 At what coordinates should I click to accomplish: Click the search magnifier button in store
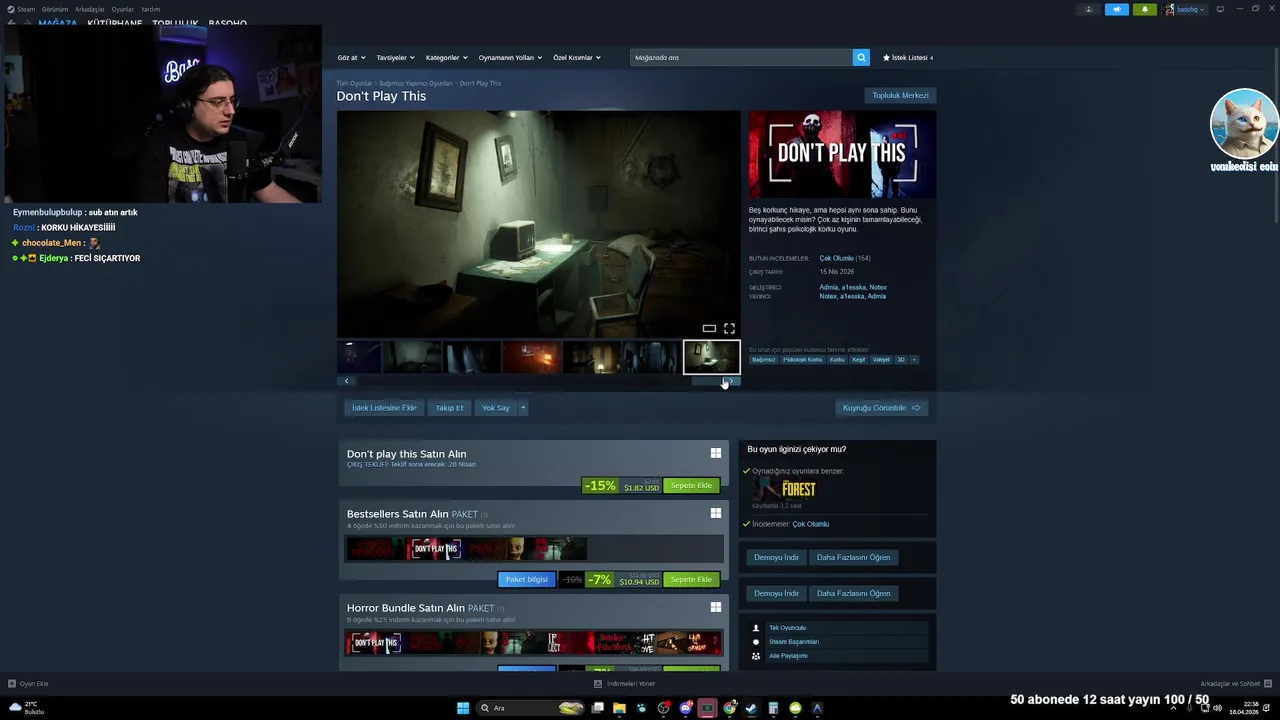(861, 58)
